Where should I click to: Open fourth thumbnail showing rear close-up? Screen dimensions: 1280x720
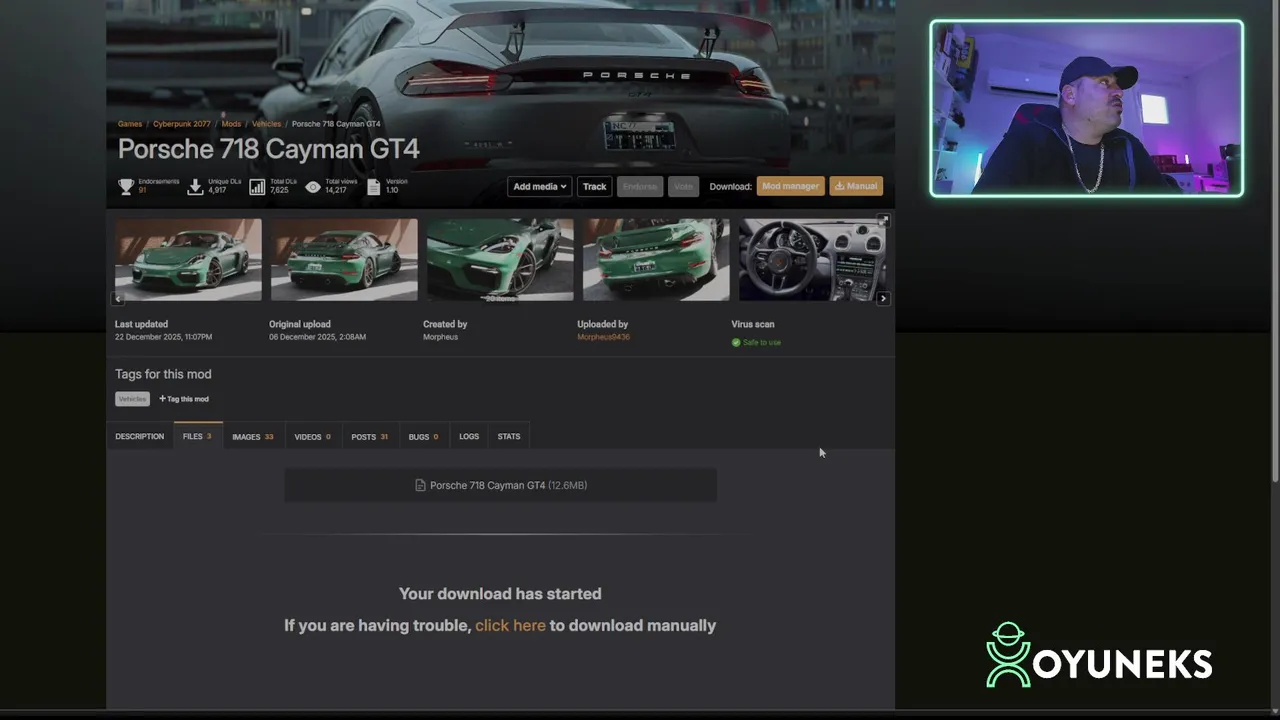[656, 259]
